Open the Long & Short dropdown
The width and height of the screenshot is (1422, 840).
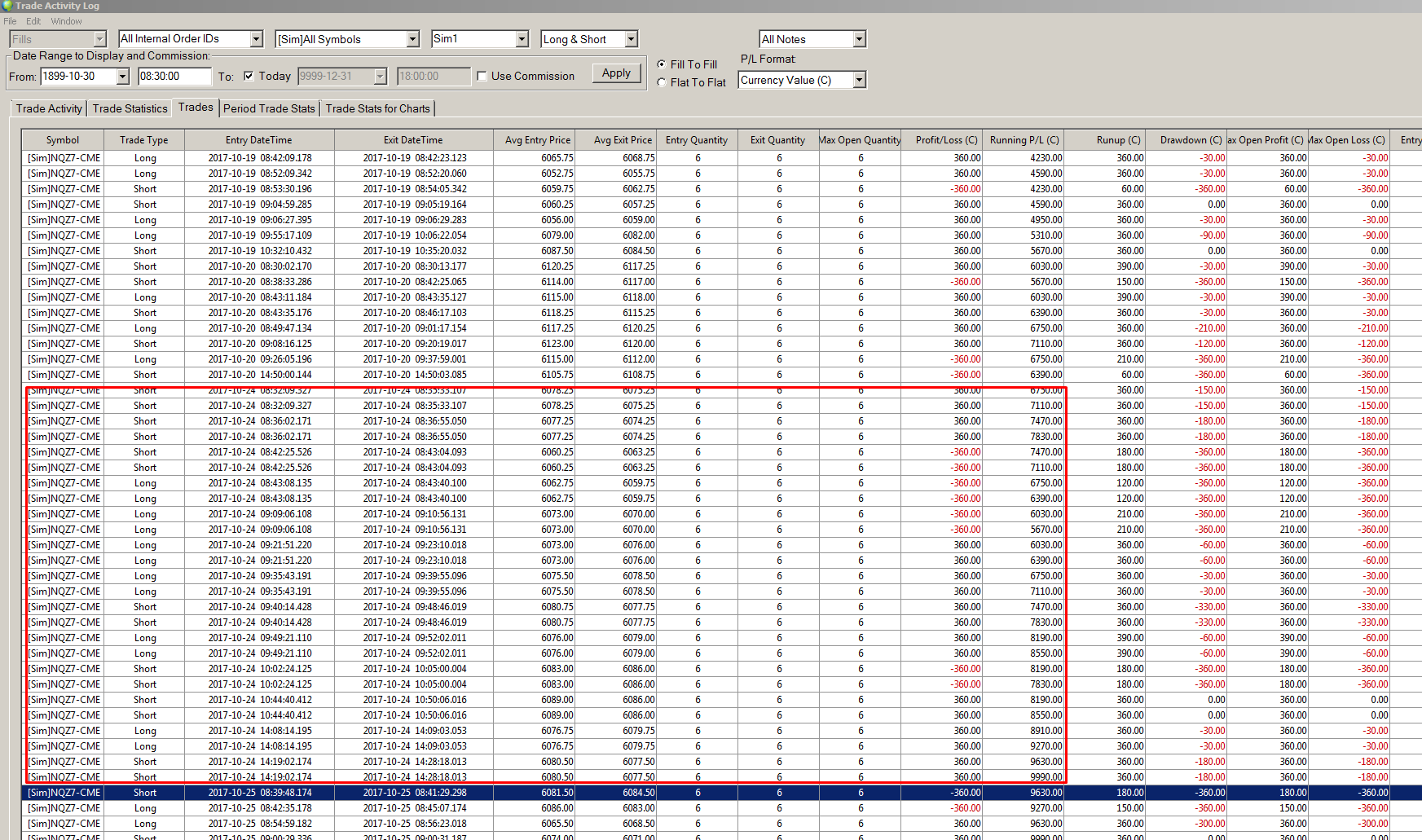pyautogui.click(x=631, y=39)
